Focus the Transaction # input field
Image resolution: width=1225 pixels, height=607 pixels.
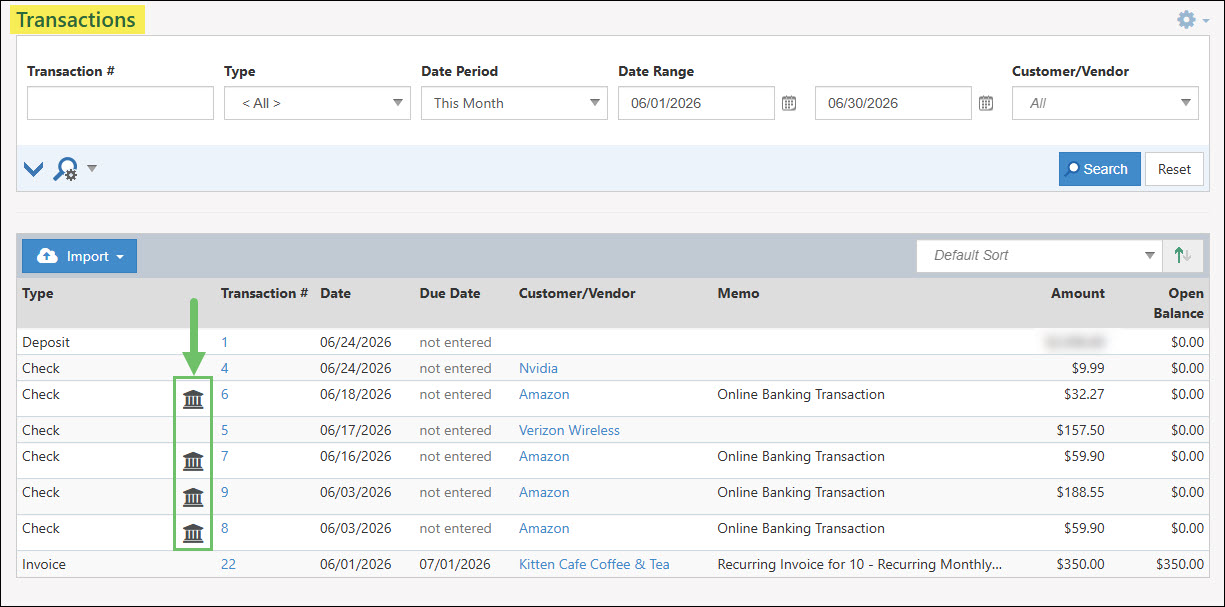click(120, 103)
